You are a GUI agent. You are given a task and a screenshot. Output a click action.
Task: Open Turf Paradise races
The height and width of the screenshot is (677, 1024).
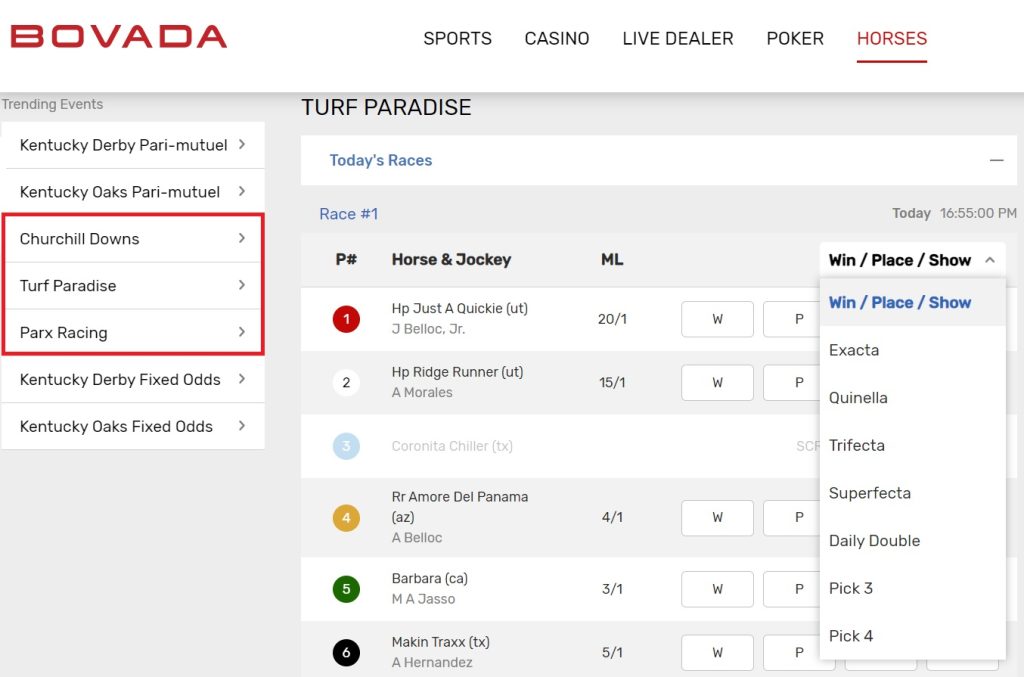tap(133, 286)
